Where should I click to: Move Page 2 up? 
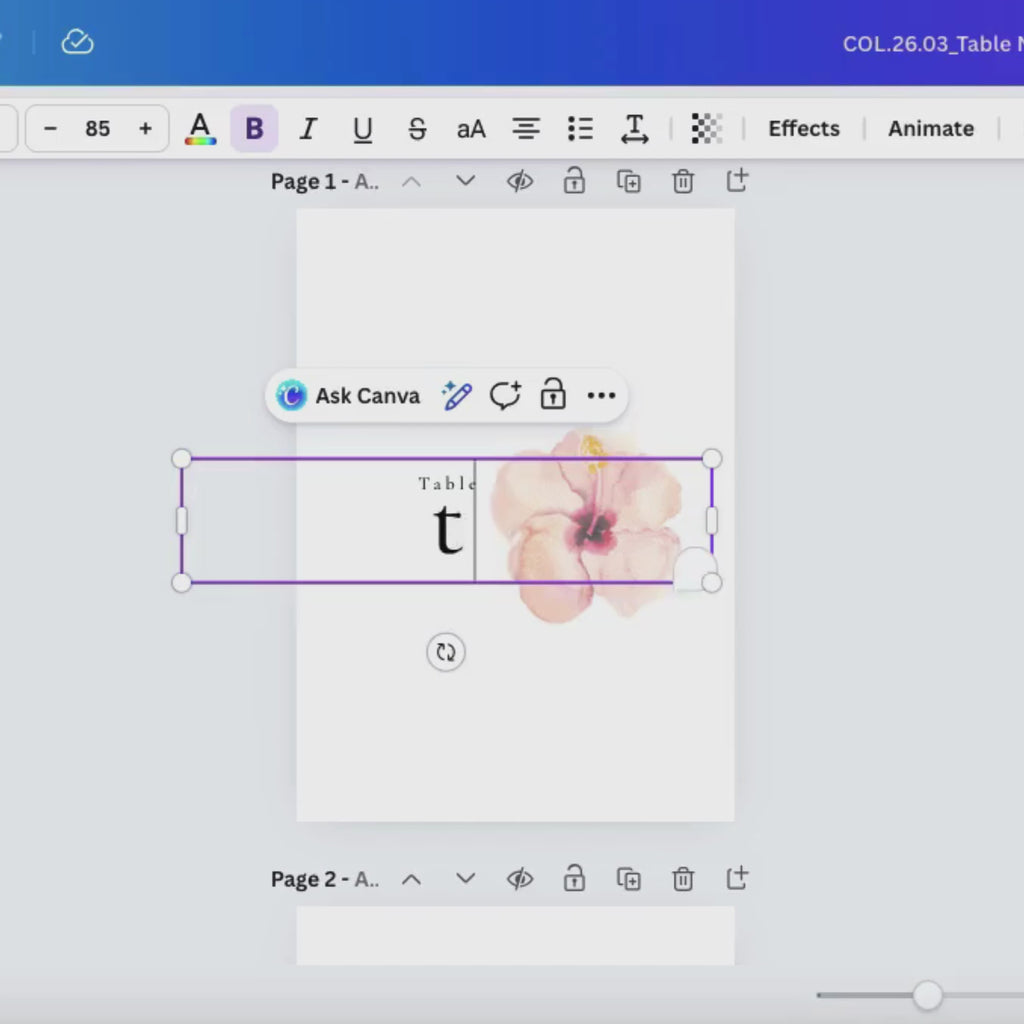pyautogui.click(x=411, y=879)
